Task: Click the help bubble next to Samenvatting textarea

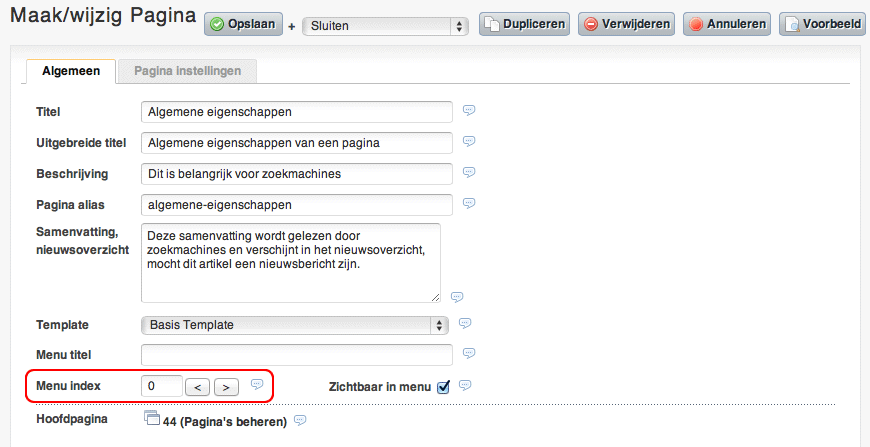Action: 457,297
